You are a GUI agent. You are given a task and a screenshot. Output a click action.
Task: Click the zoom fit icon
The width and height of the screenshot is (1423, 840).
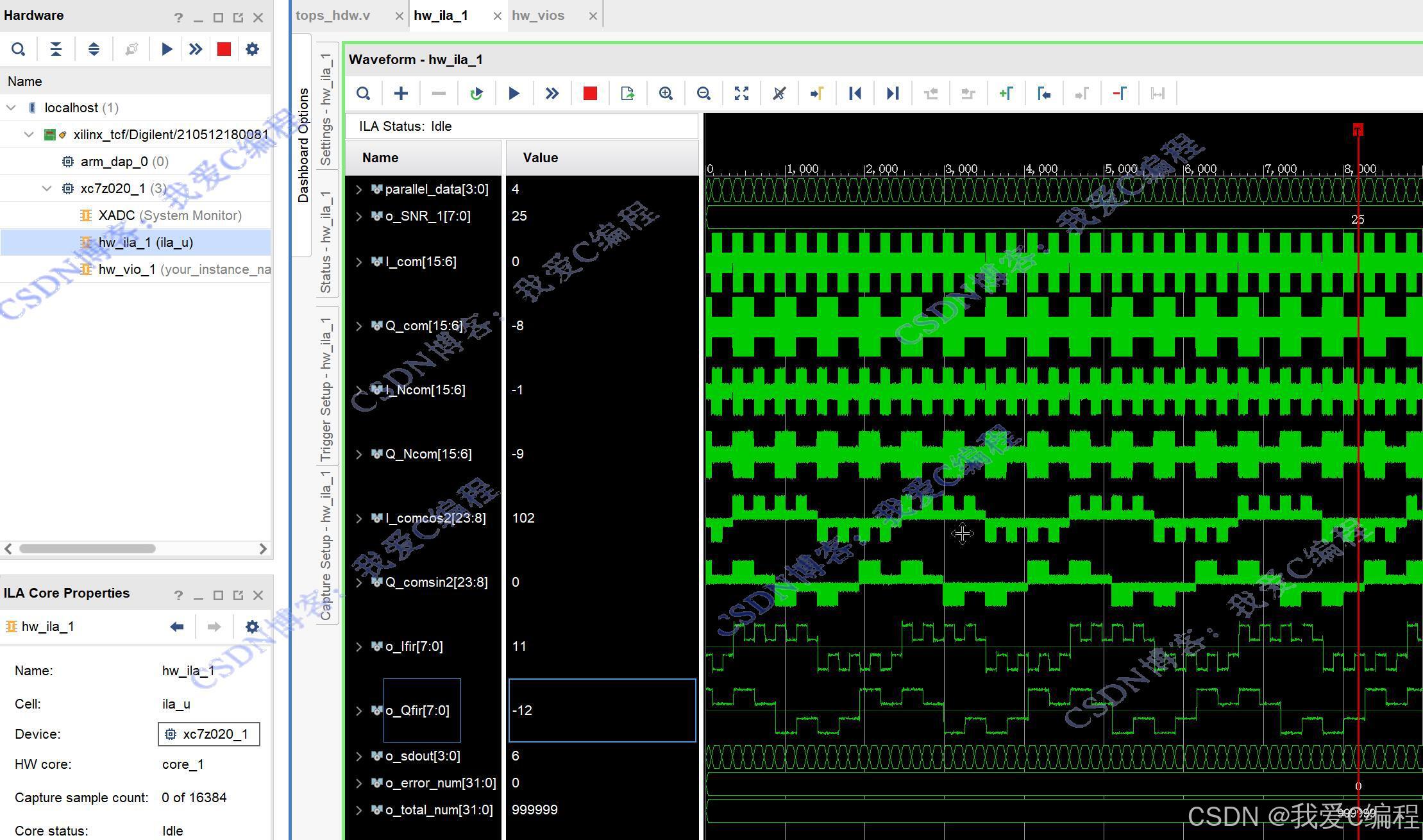tap(741, 94)
